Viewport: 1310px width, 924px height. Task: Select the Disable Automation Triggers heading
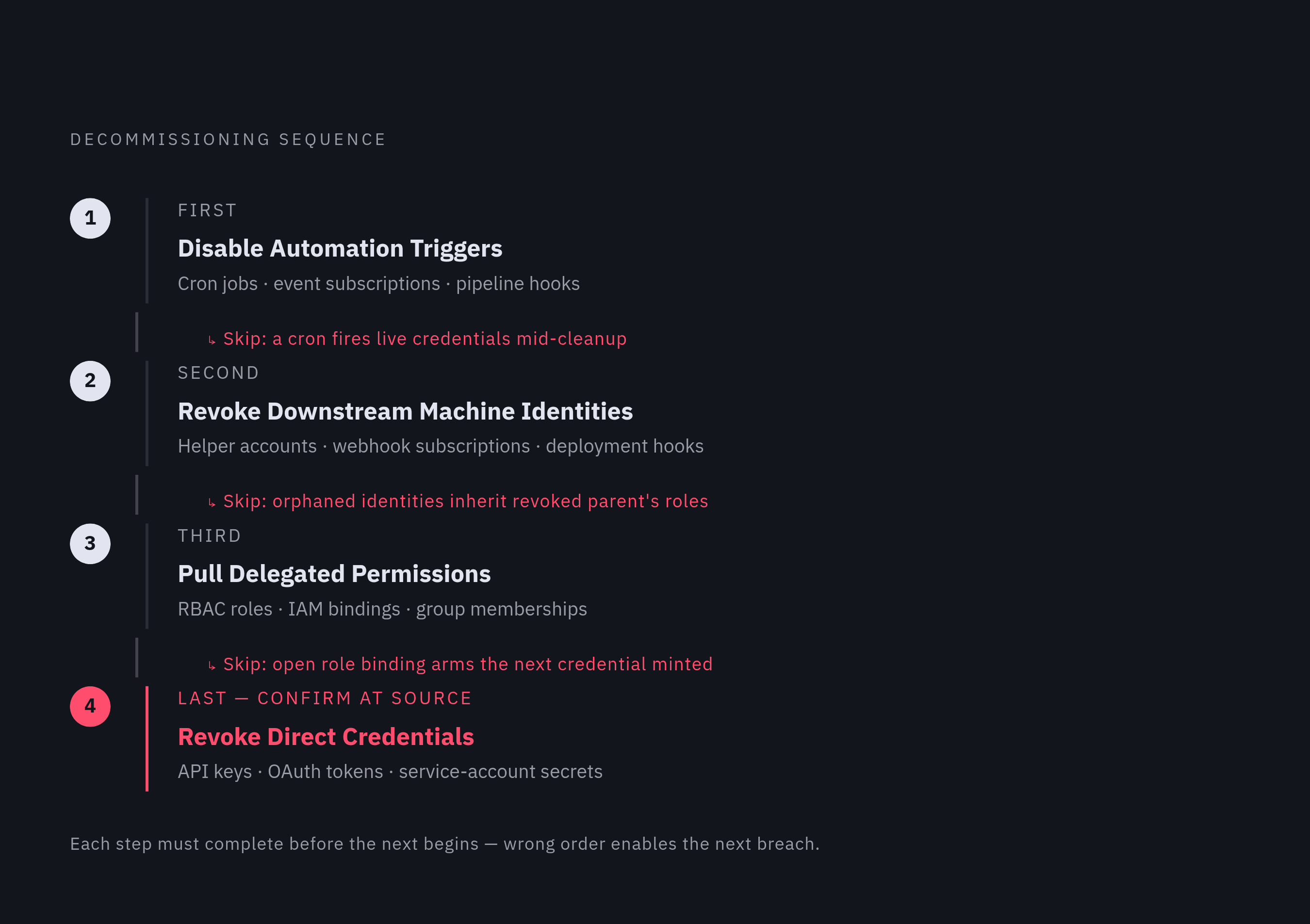click(x=340, y=249)
